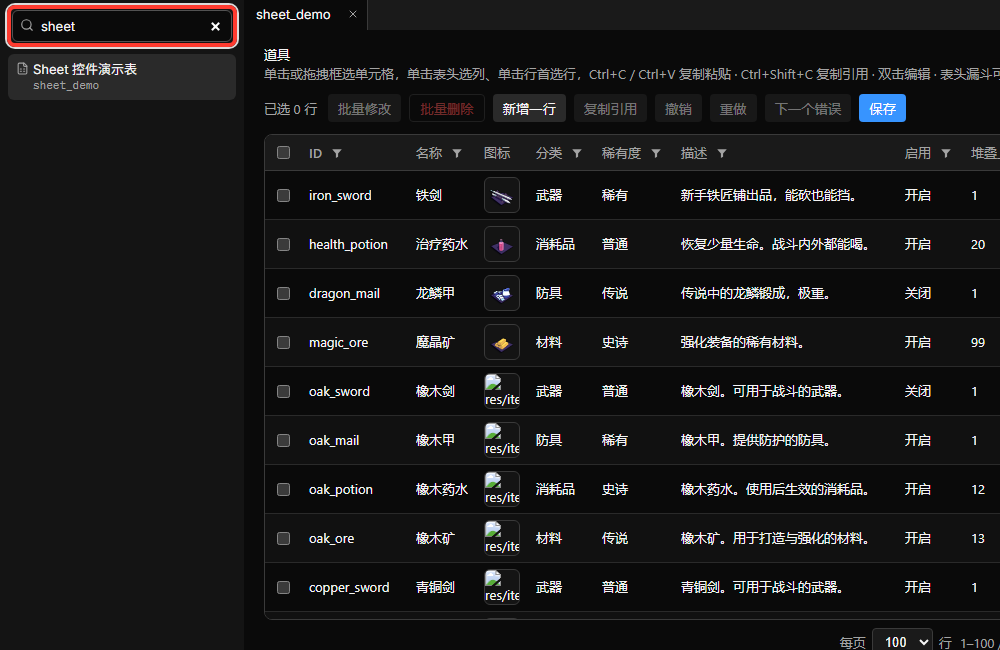1000x650 pixels.
Task: Click the broken icon of oak_ore
Action: (x=502, y=538)
